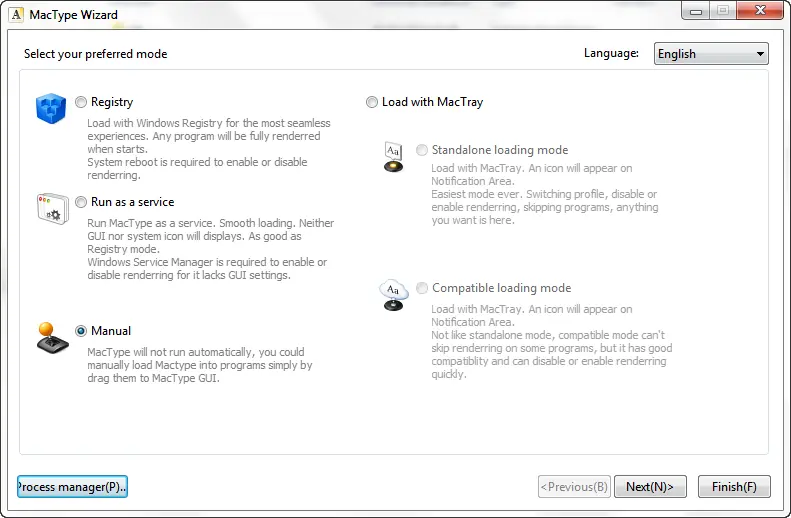This screenshot has height=518, width=791.
Task: Close the MacType Wizard window
Action: (x=760, y=10)
